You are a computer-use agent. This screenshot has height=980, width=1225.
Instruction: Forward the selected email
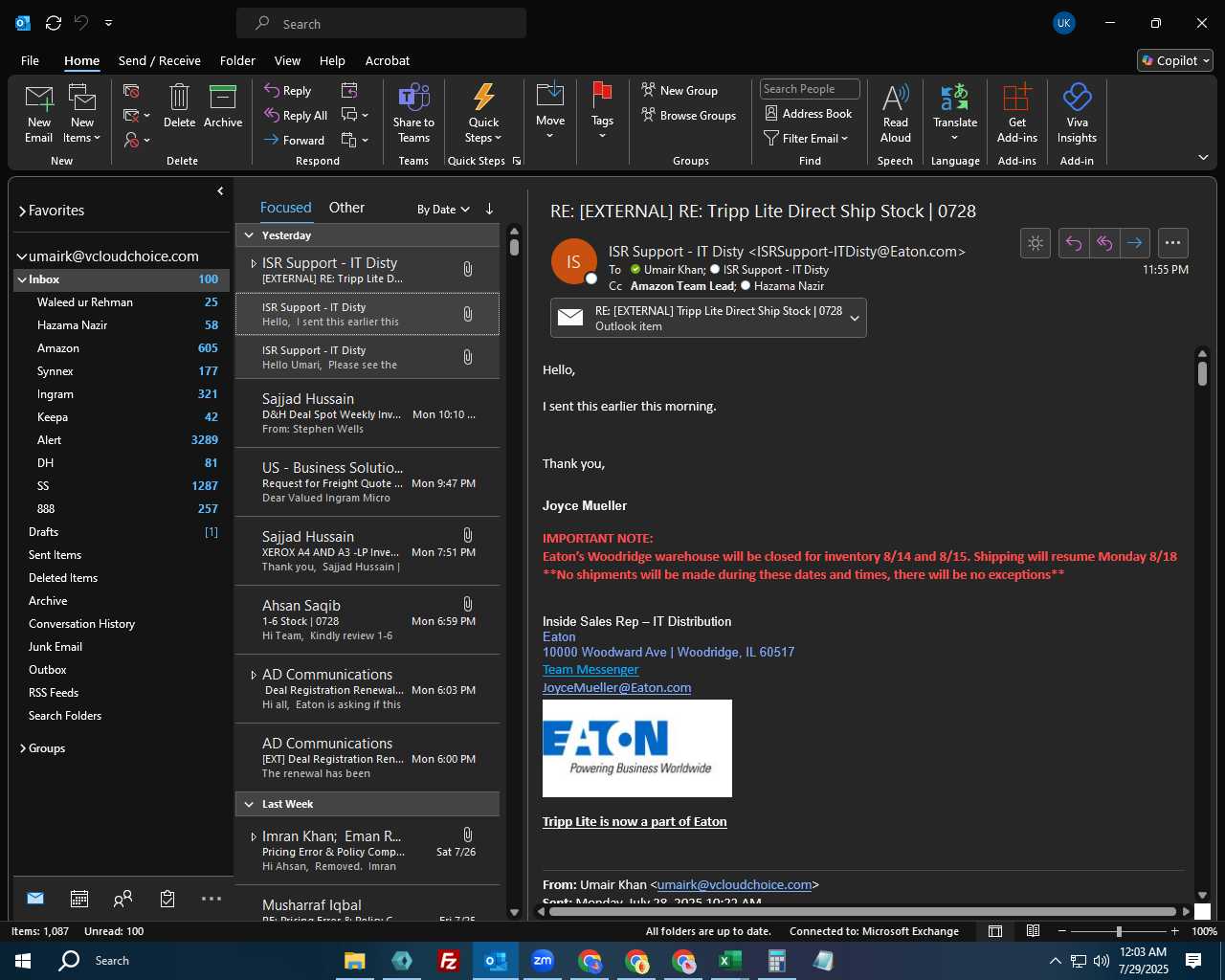pyautogui.click(x=295, y=140)
